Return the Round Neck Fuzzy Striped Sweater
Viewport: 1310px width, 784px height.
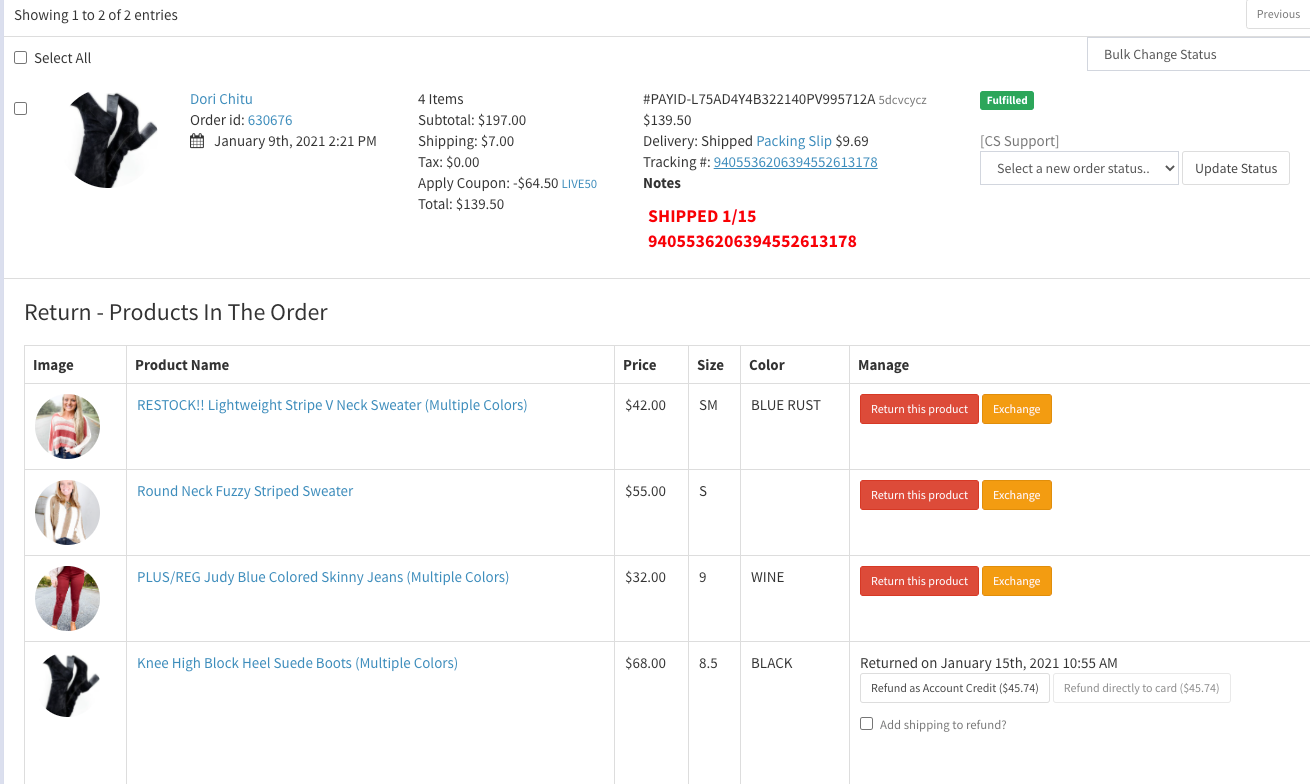point(919,495)
